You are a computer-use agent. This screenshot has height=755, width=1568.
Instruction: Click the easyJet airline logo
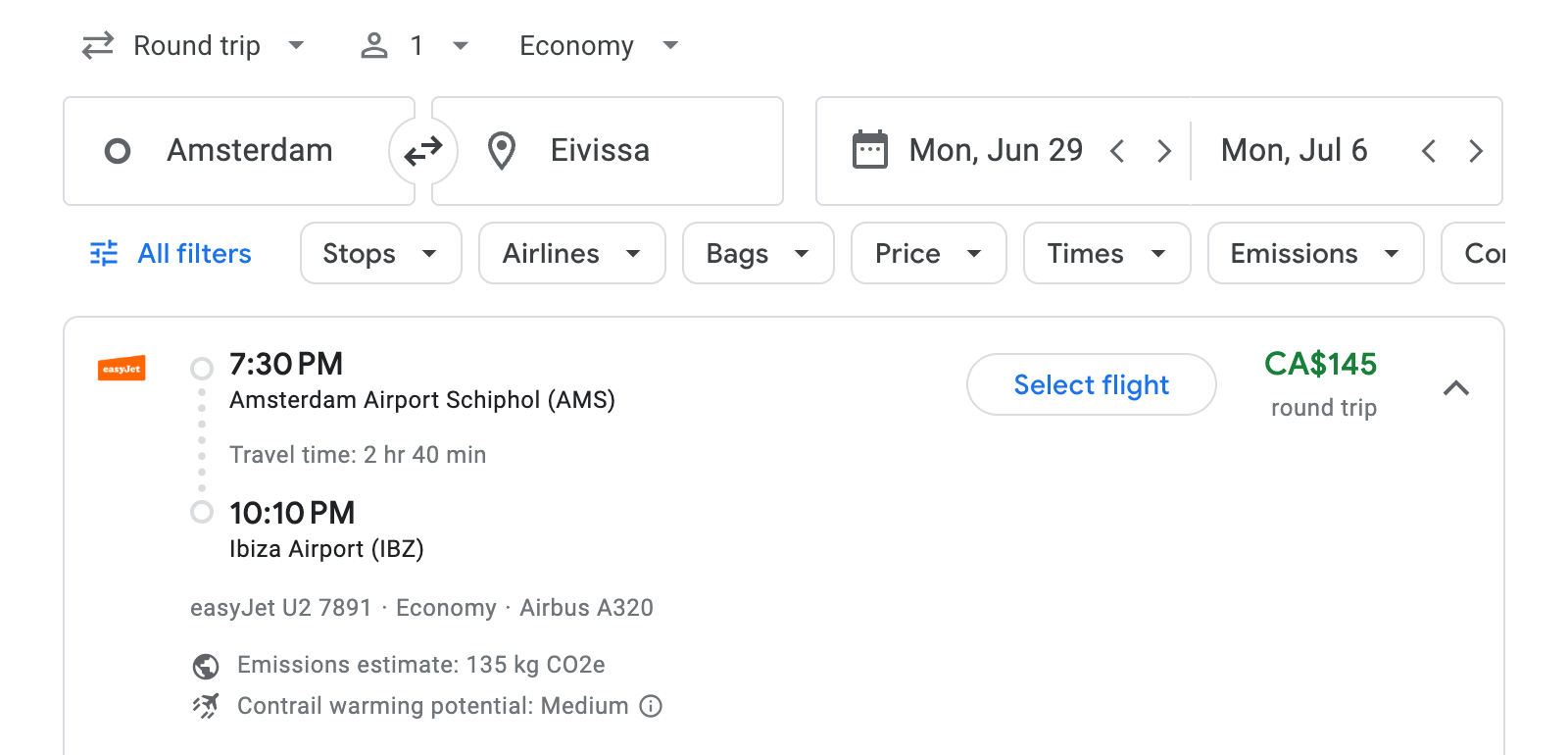pos(122,370)
